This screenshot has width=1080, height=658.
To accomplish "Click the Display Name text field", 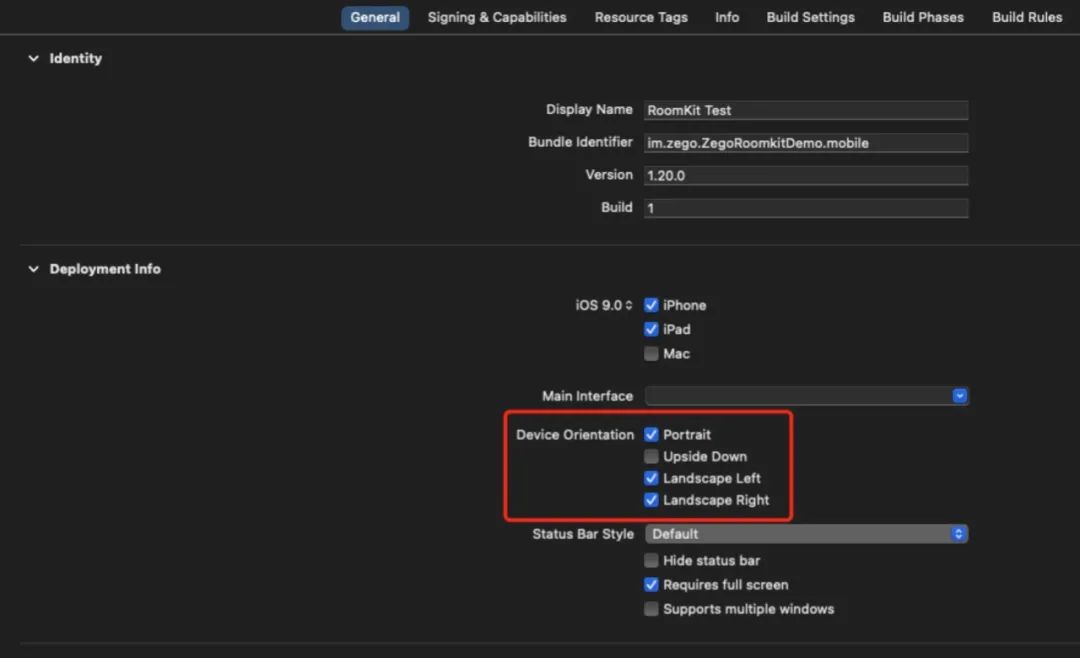I will tap(805, 111).
